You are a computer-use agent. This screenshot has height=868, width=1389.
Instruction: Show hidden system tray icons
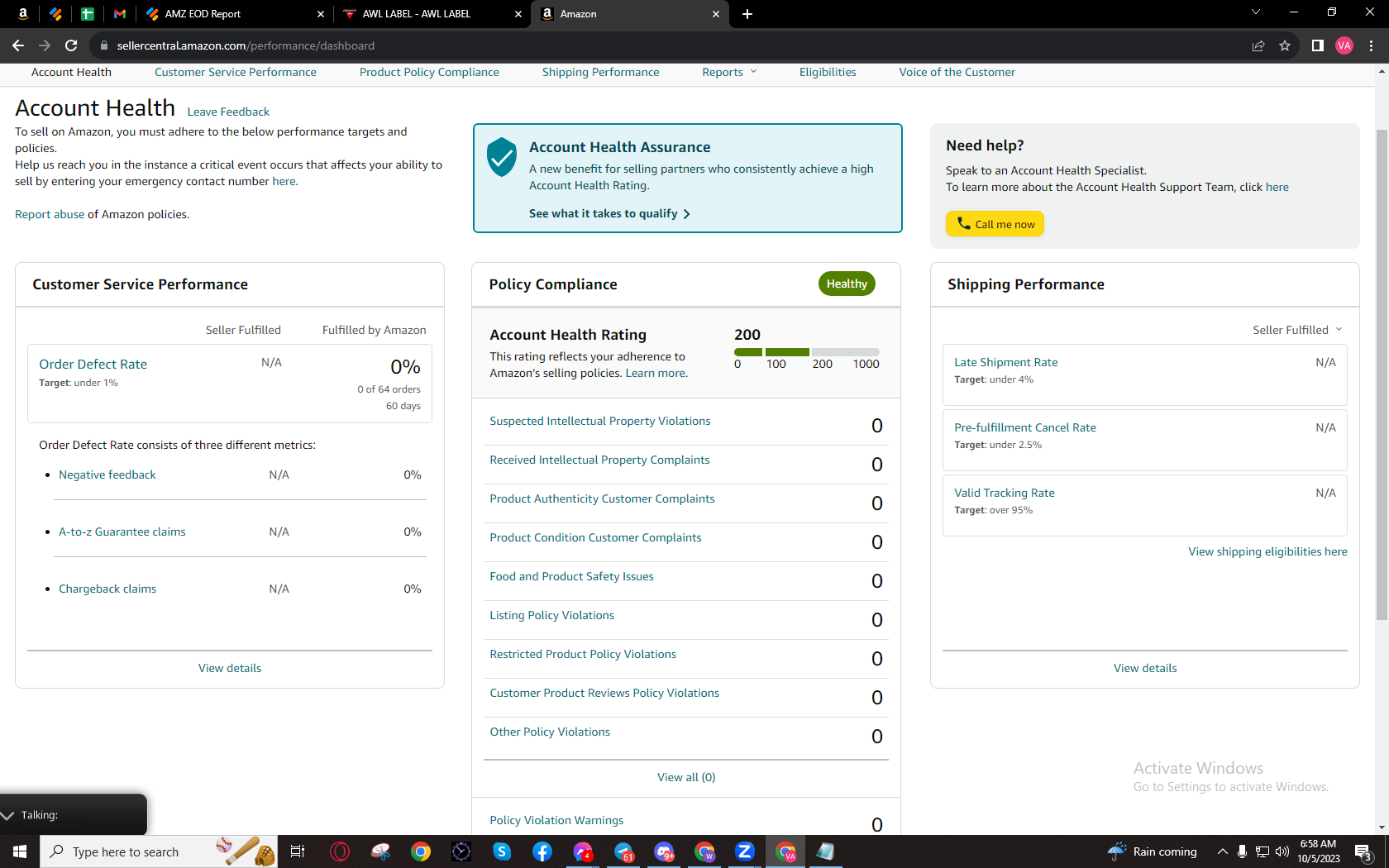(x=1222, y=851)
